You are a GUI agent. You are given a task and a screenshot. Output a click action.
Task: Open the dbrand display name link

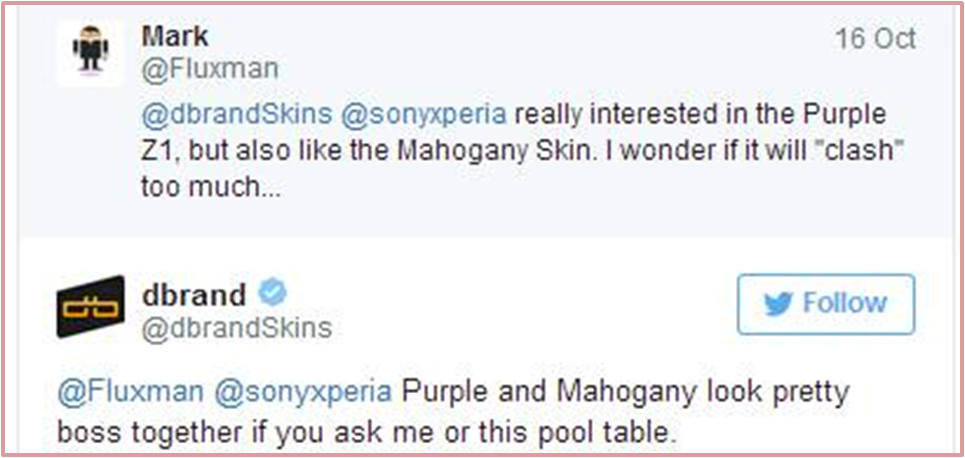tap(194, 295)
